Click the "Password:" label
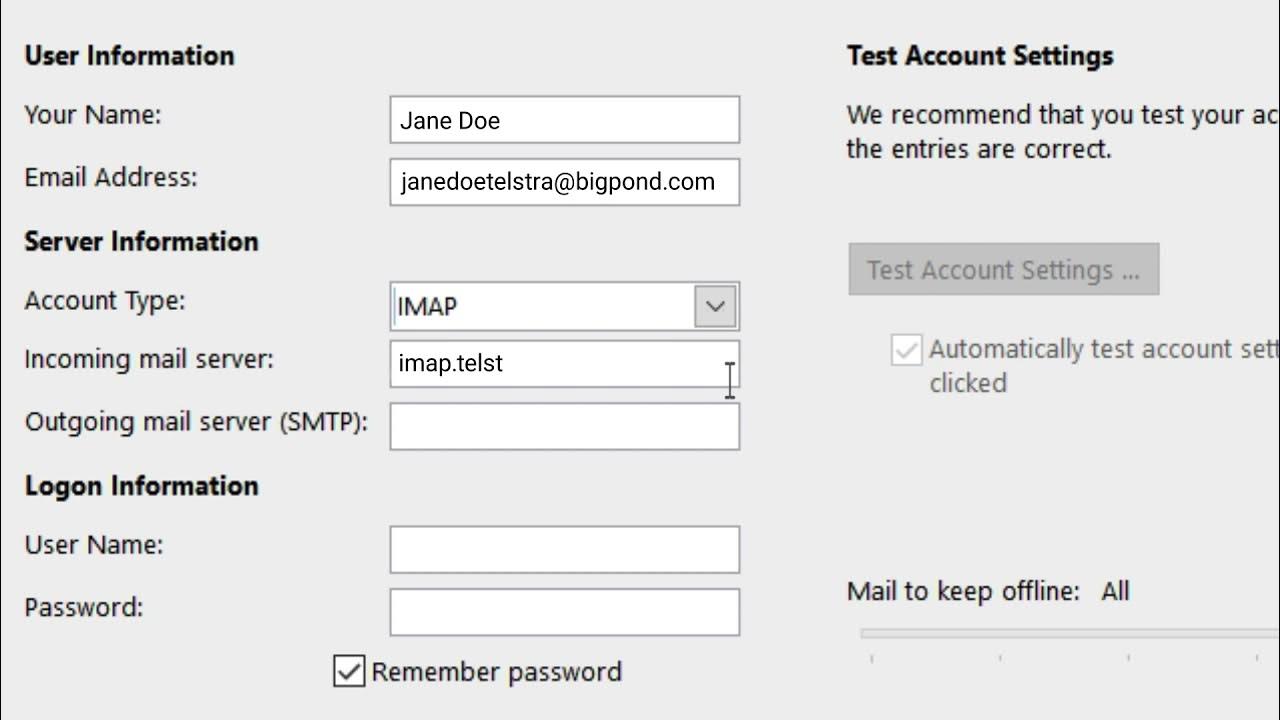 pyautogui.click(x=84, y=607)
